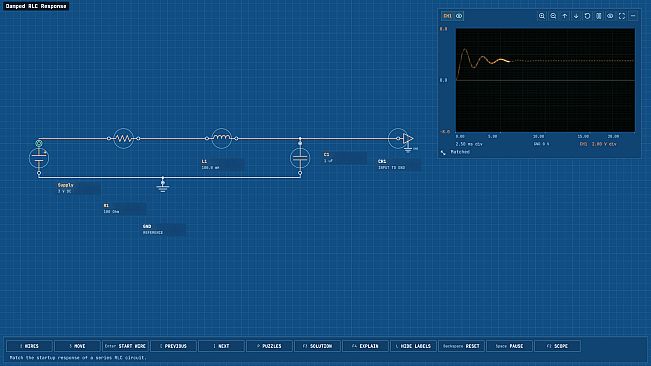Open the PUZZLES list
This screenshot has height=366, width=651.
point(269,346)
